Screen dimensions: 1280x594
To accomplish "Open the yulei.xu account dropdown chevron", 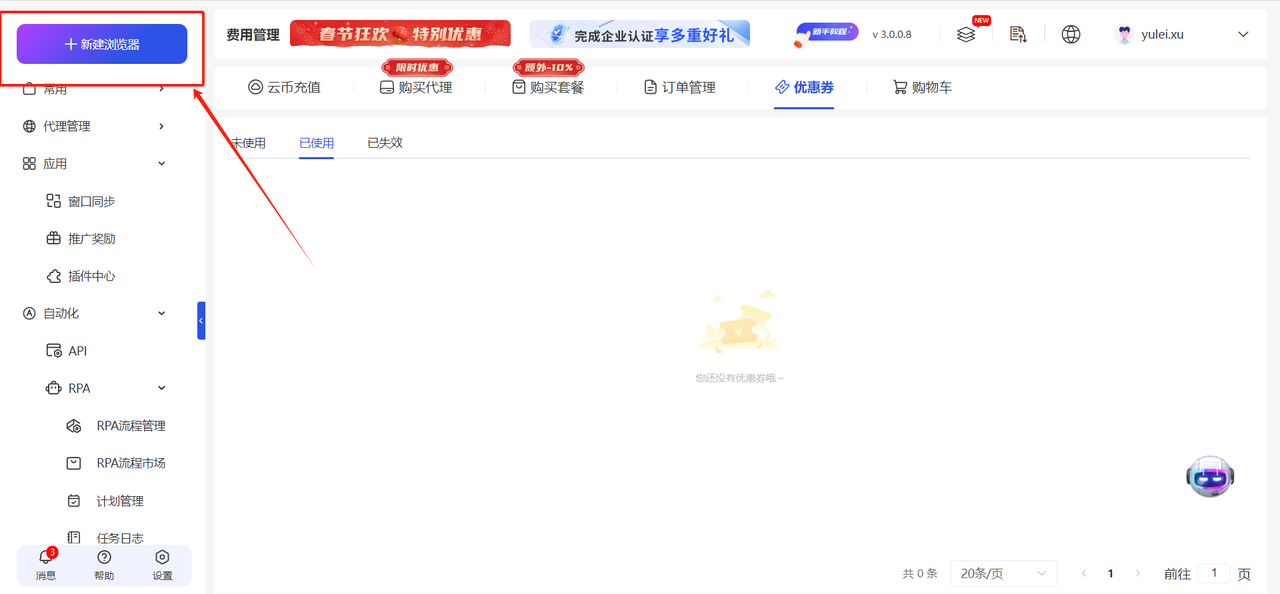I will coord(1243,33).
